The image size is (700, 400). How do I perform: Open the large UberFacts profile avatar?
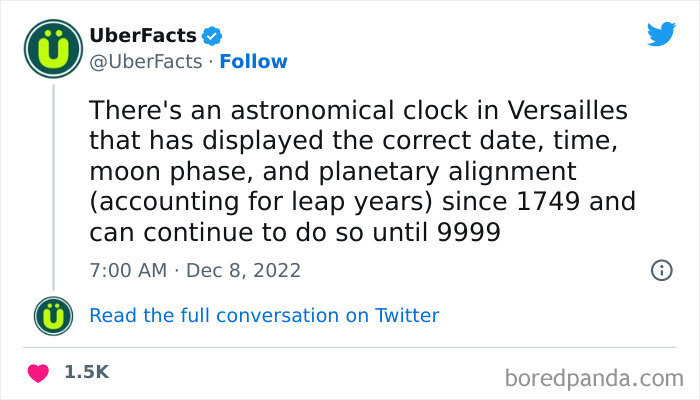51,49
